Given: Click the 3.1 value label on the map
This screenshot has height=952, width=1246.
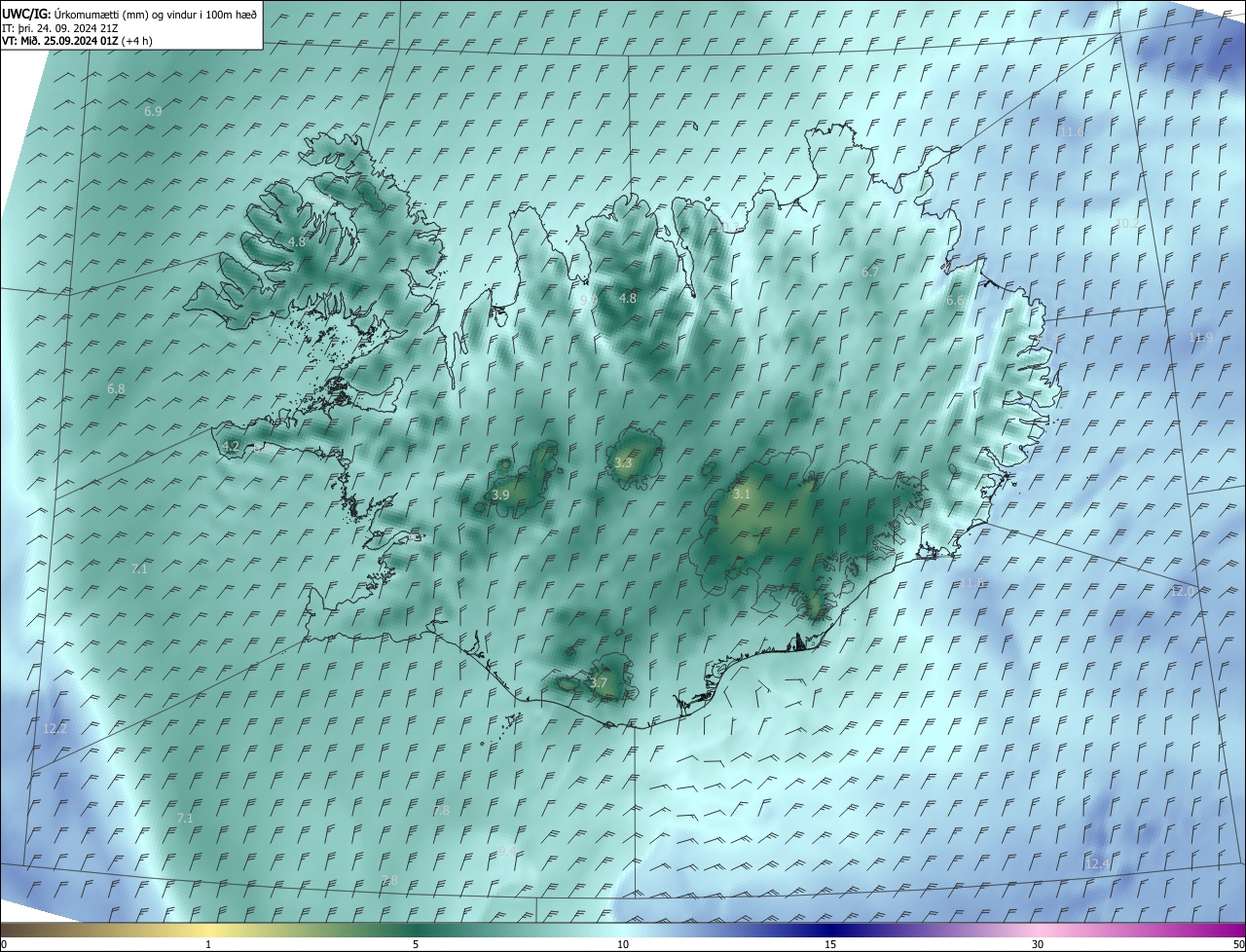Looking at the screenshot, I should coord(742,494).
